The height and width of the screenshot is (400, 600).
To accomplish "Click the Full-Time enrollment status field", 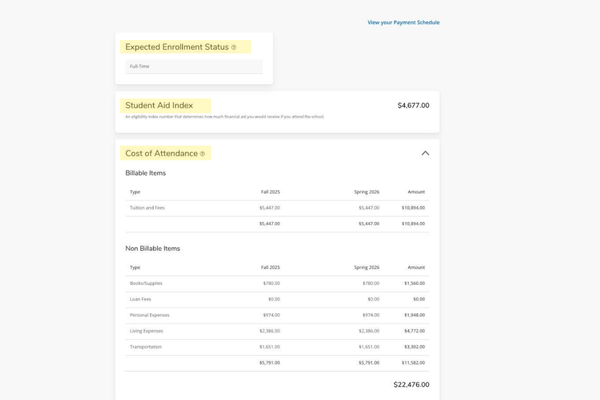I will [x=194, y=67].
